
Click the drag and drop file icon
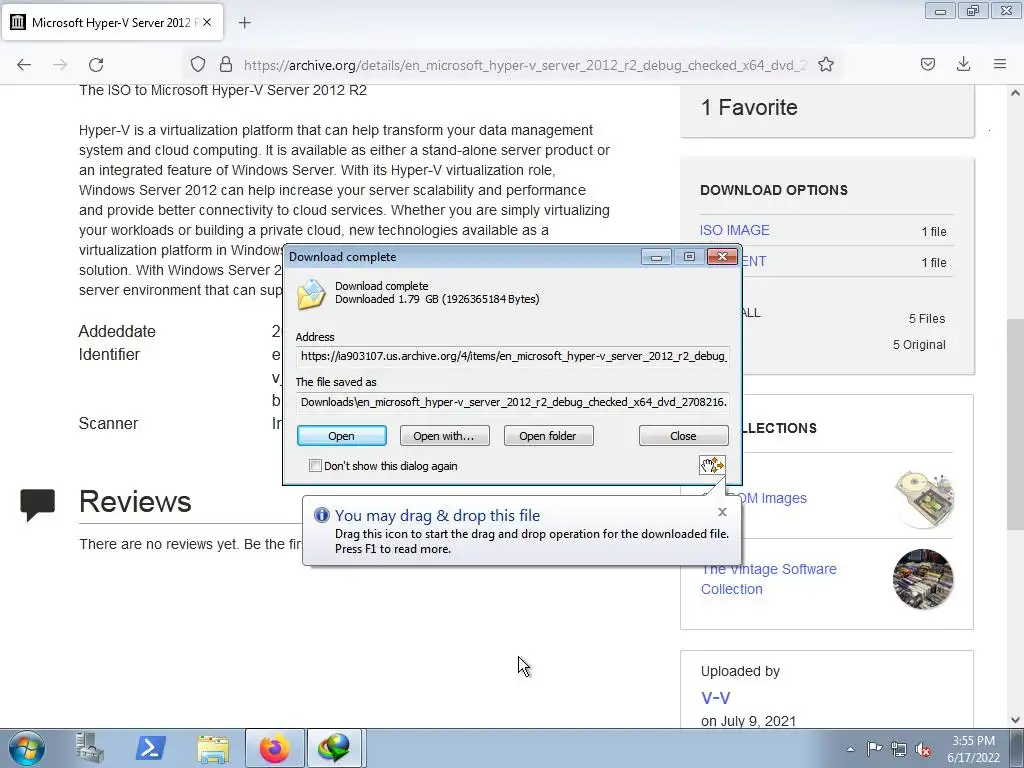tap(712, 465)
